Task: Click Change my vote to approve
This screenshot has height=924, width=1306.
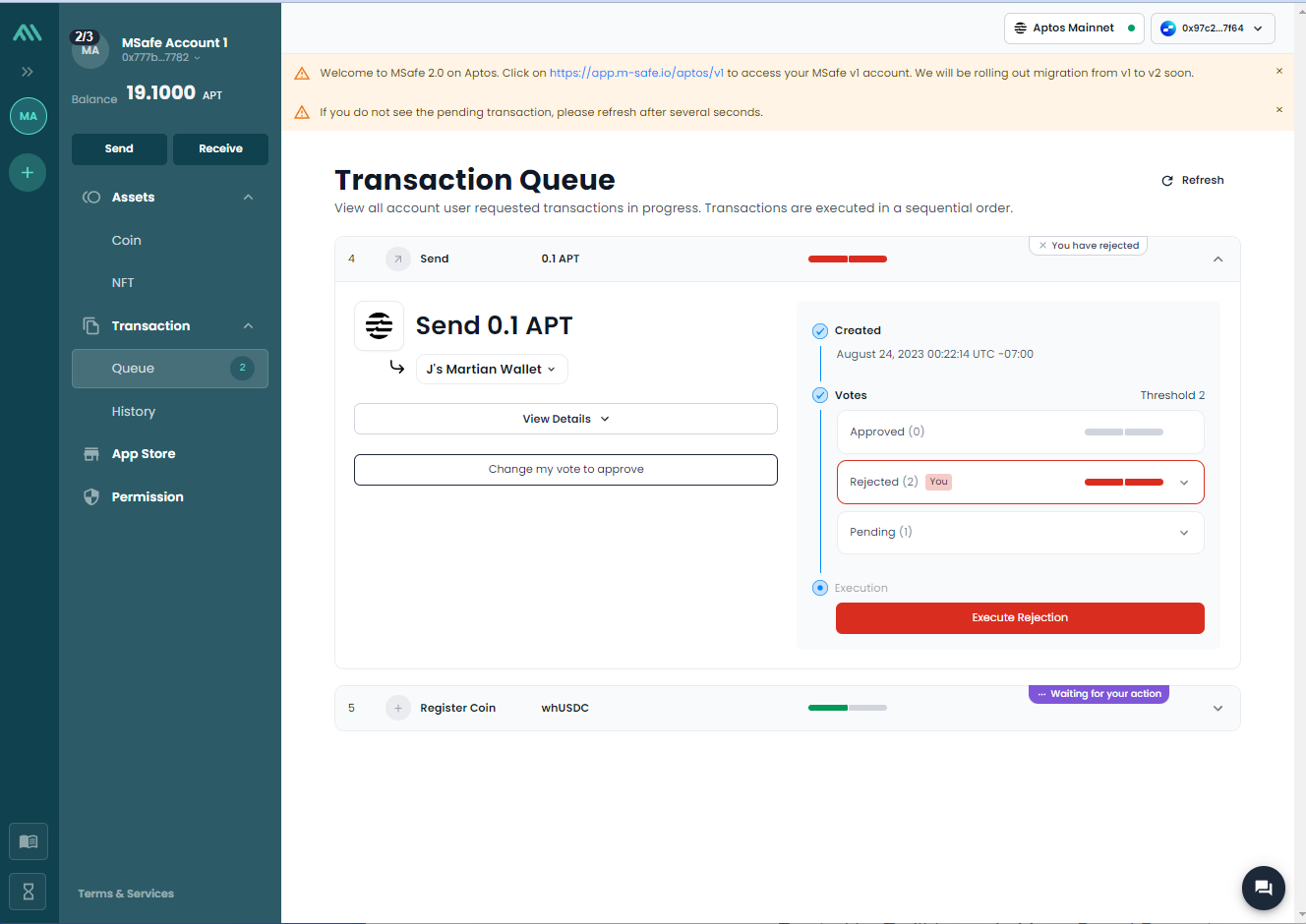Action: pyautogui.click(x=565, y=470)
